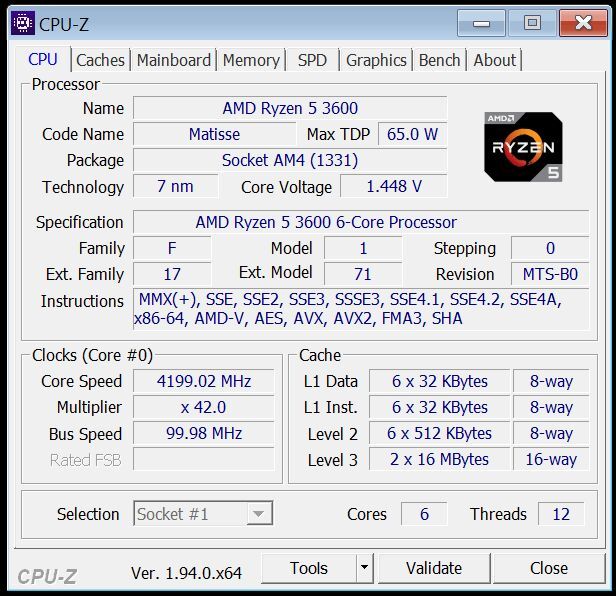Open the Mainboard tab

pyautogui.click(x=174, y=60)
